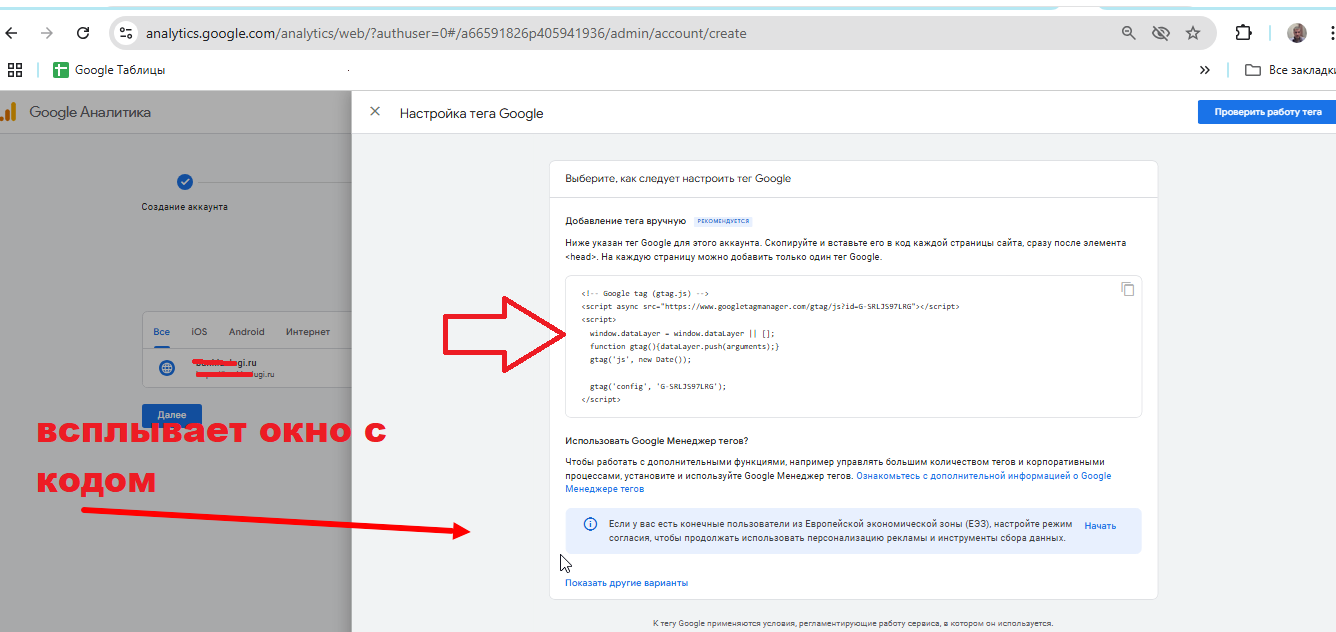Open the Все закладки bookmarks folder
Viewport: 1336px width, 632px height.
coord(1290,70)
